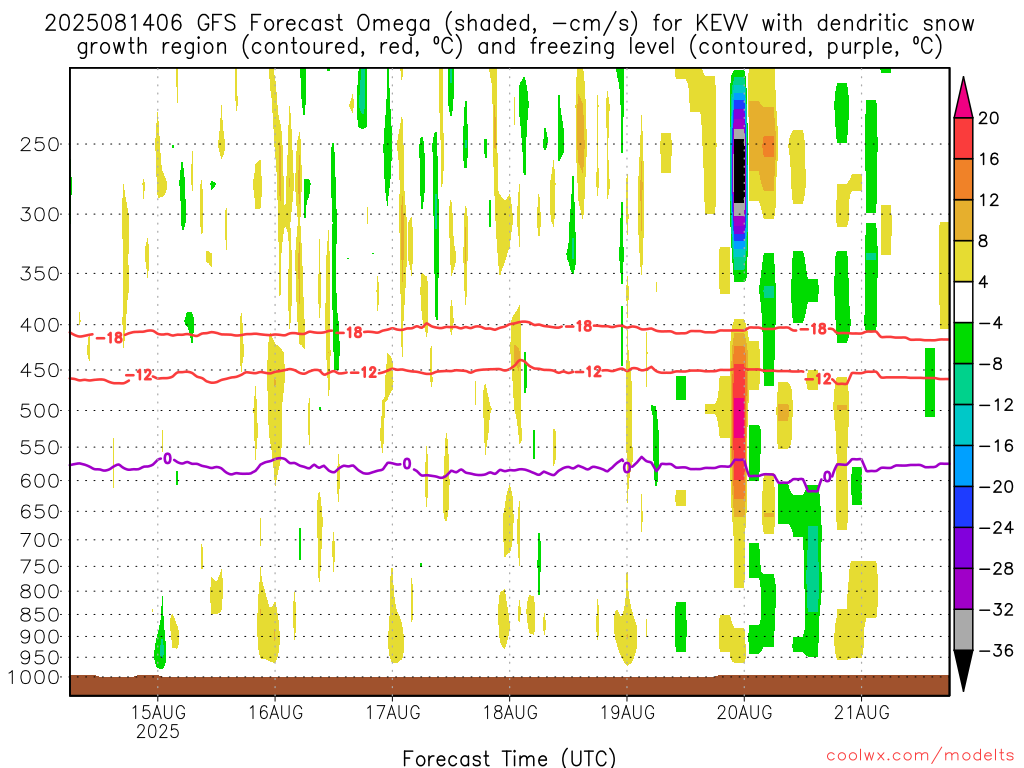The width and height of the screenshot is (1024, 768).
Task: Click the light blue -20 to -16 colorbar segment
Action: (963, 466)
